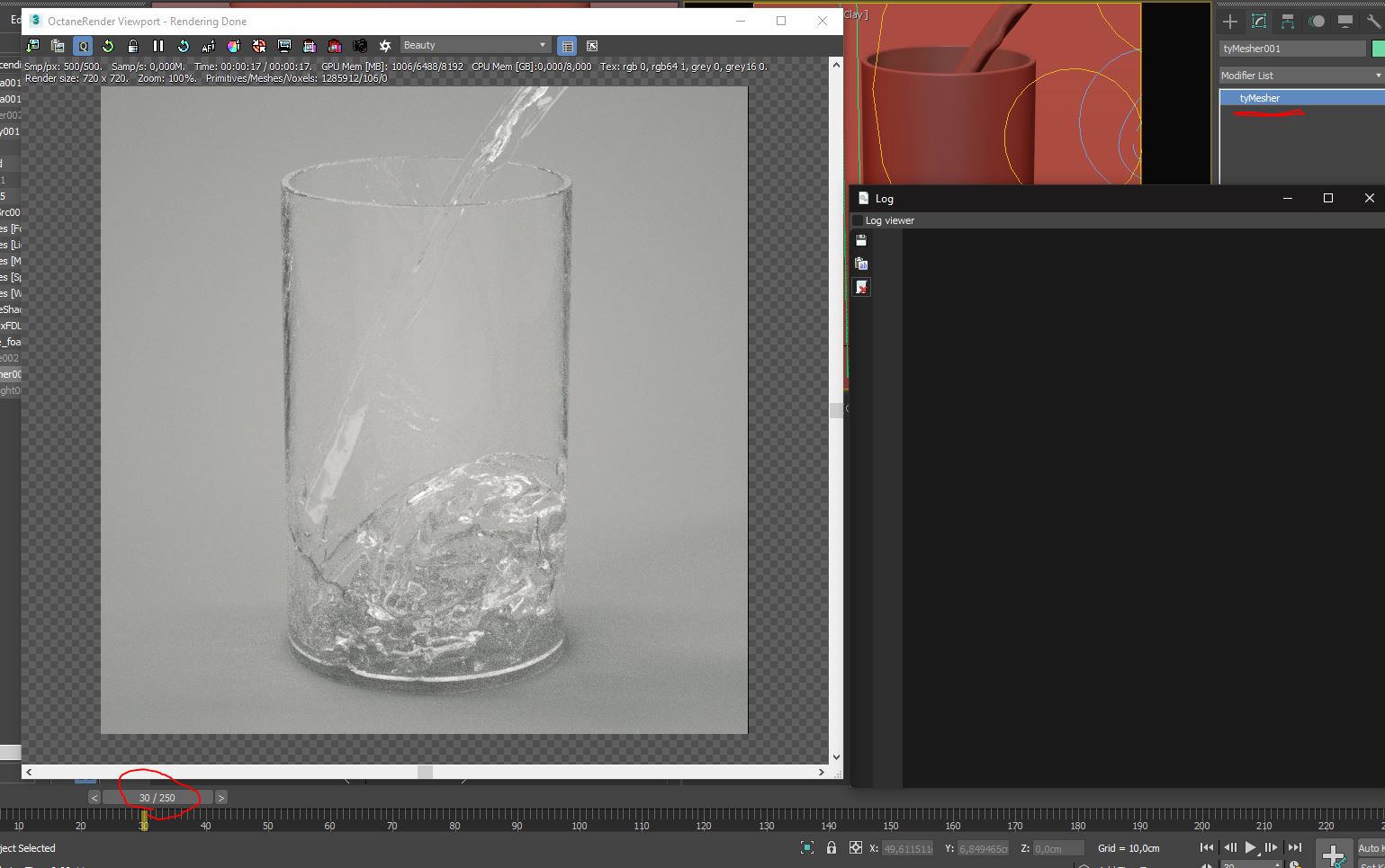The image size is (1385, 868).
Task: Click the right arrow of the Octane horizontal scrollbar
Action: 821,772
